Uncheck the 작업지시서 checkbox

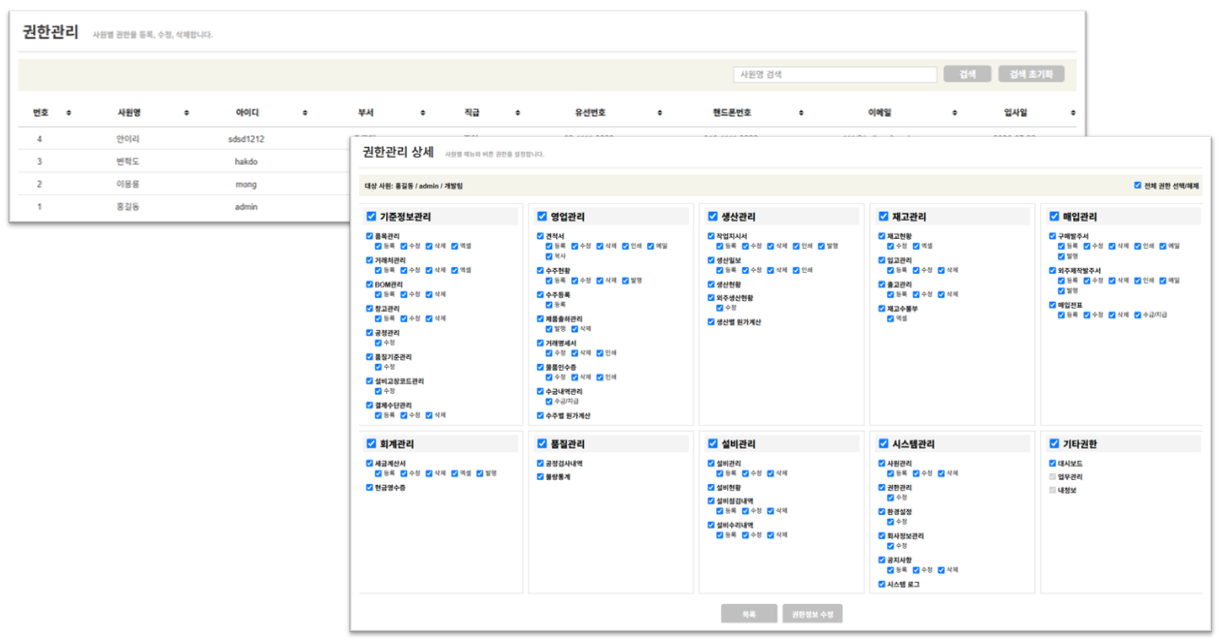[x=711, y=236]
